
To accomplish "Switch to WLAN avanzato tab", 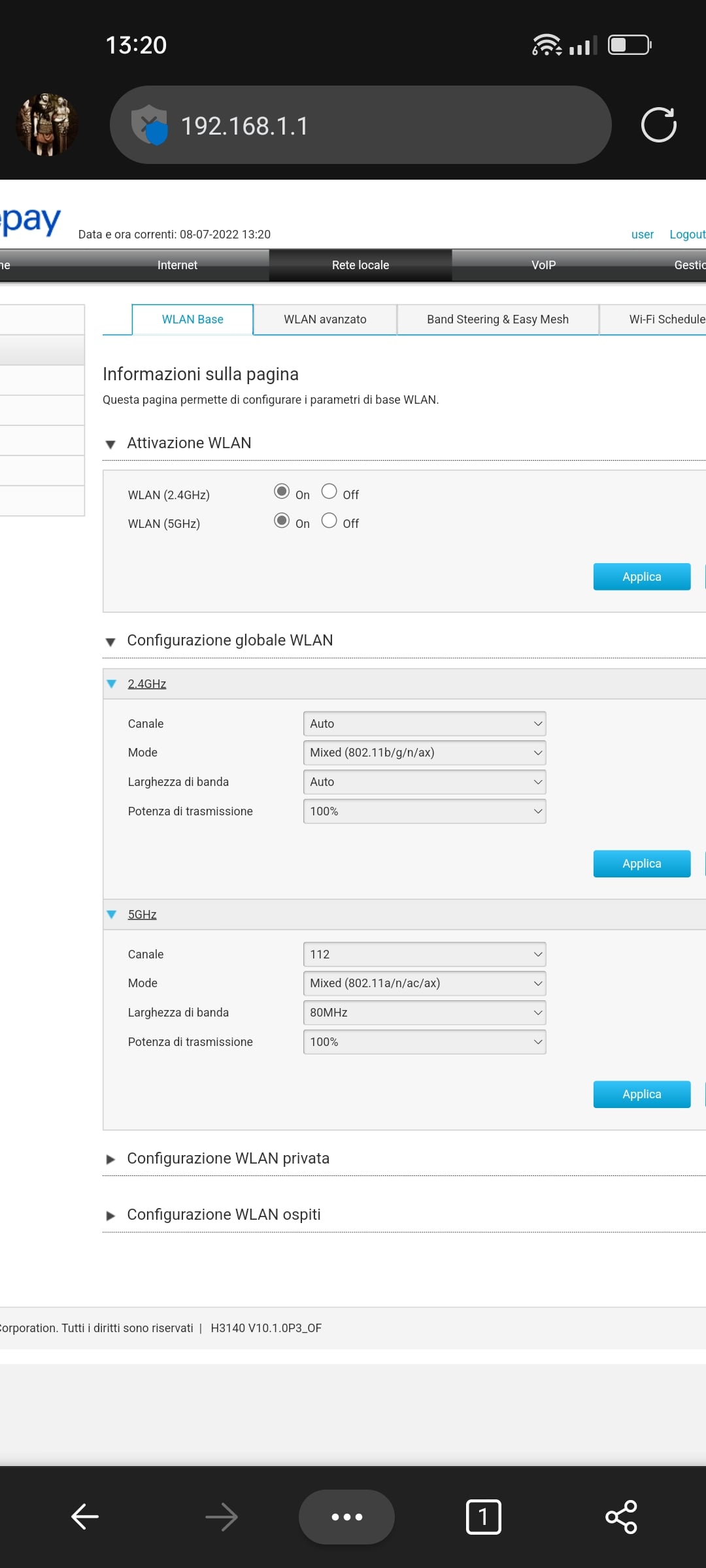I will [325, 319].
